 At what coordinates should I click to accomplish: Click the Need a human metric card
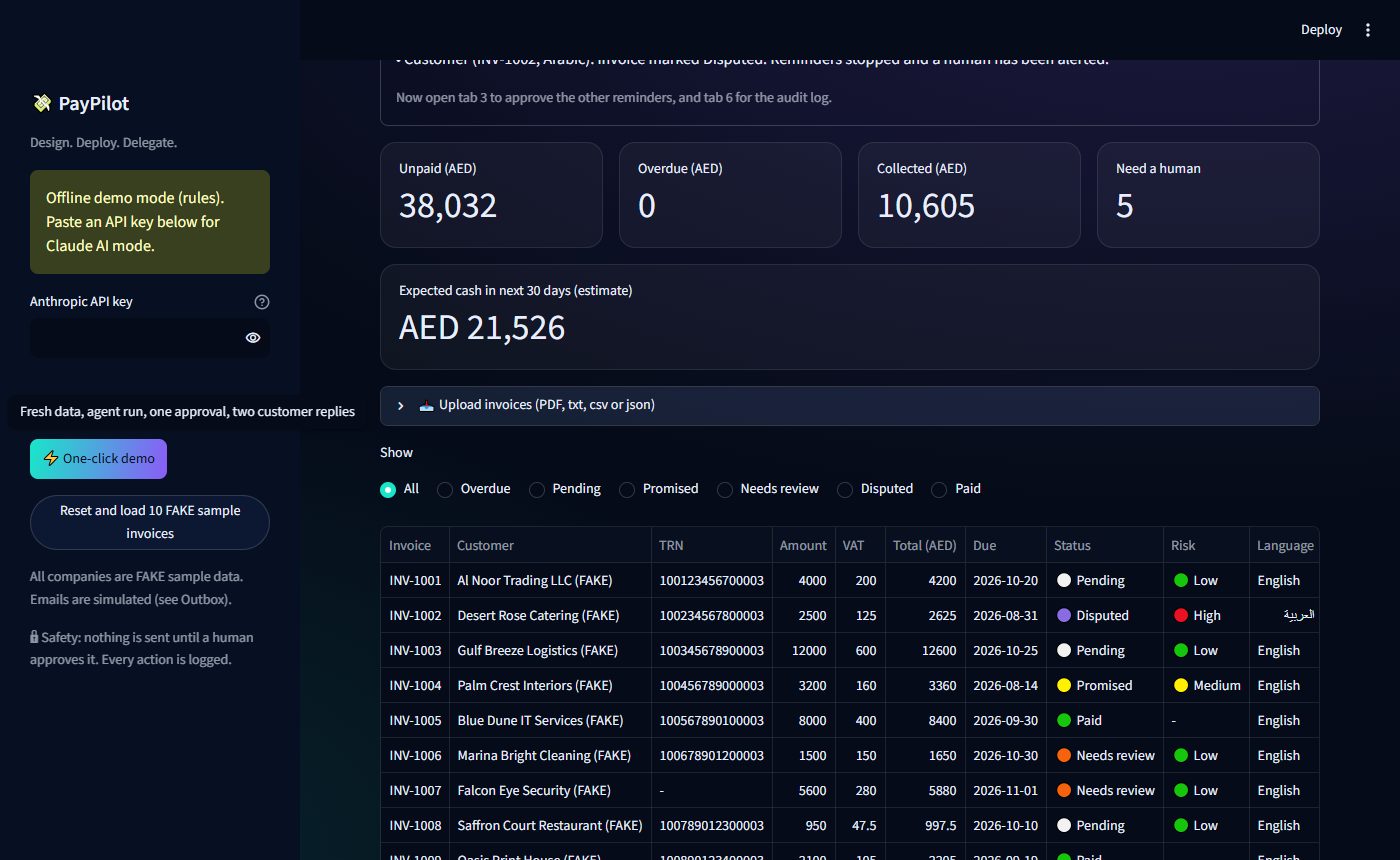pyautogui.click(x=1208, y=195)
